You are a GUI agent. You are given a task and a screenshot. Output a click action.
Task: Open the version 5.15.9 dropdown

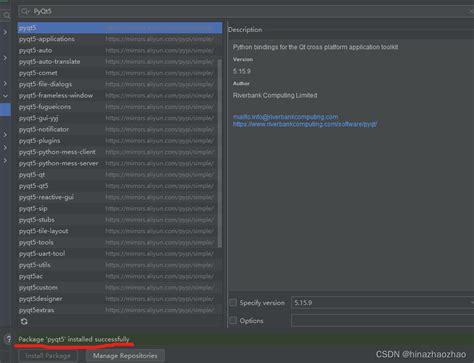click(x=383, y=303)
